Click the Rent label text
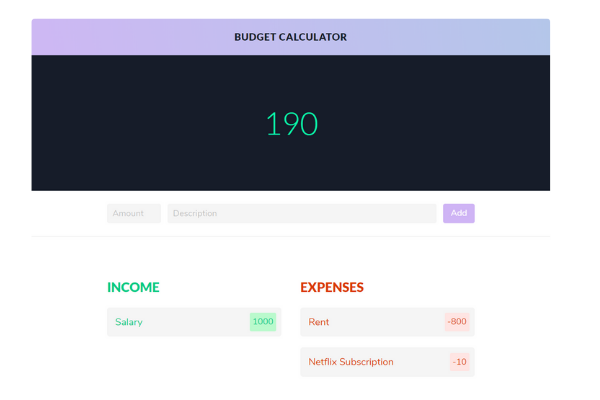 pos(318,322)
